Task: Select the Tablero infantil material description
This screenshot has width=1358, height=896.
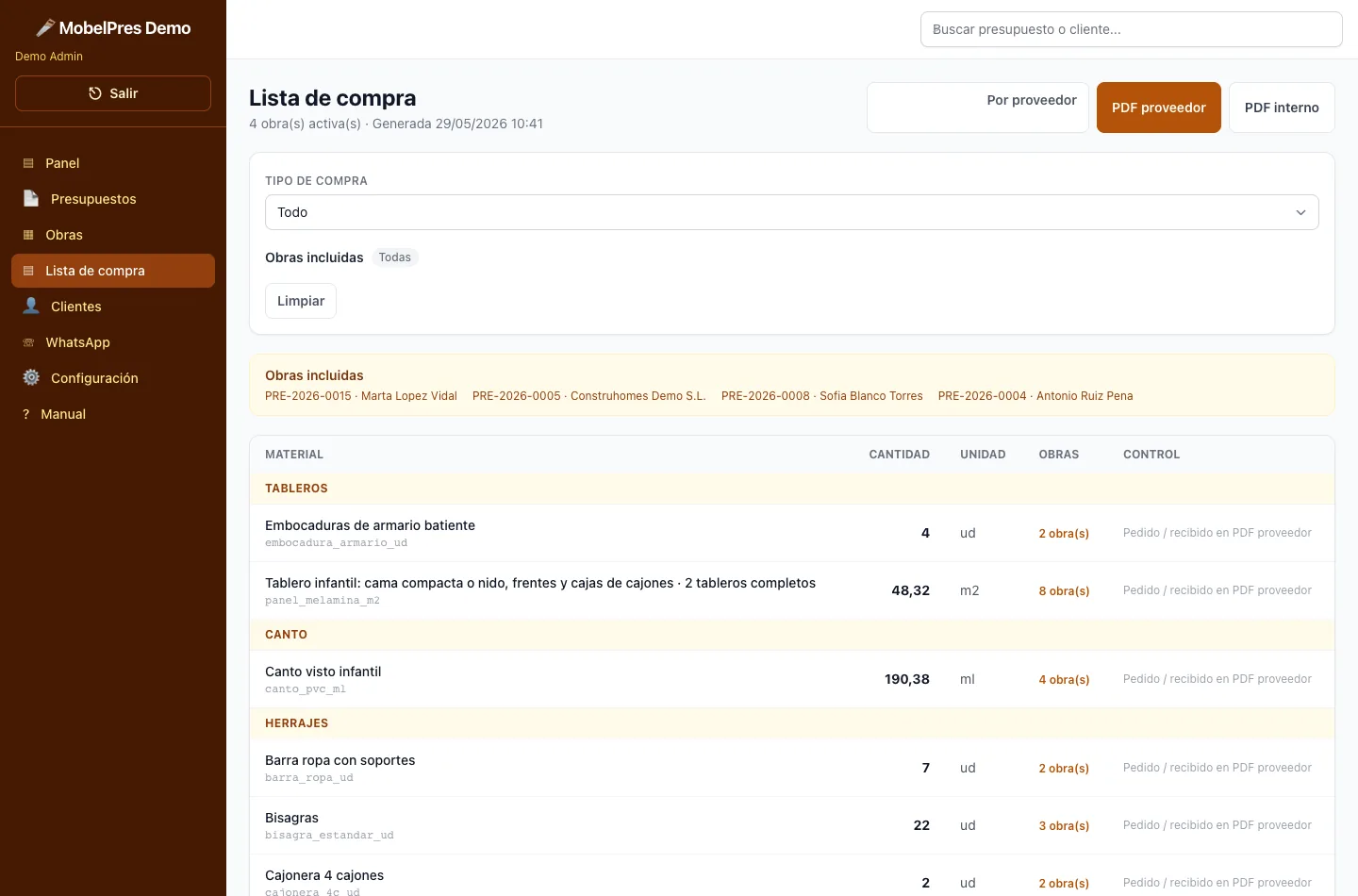Action: point(540,583)
